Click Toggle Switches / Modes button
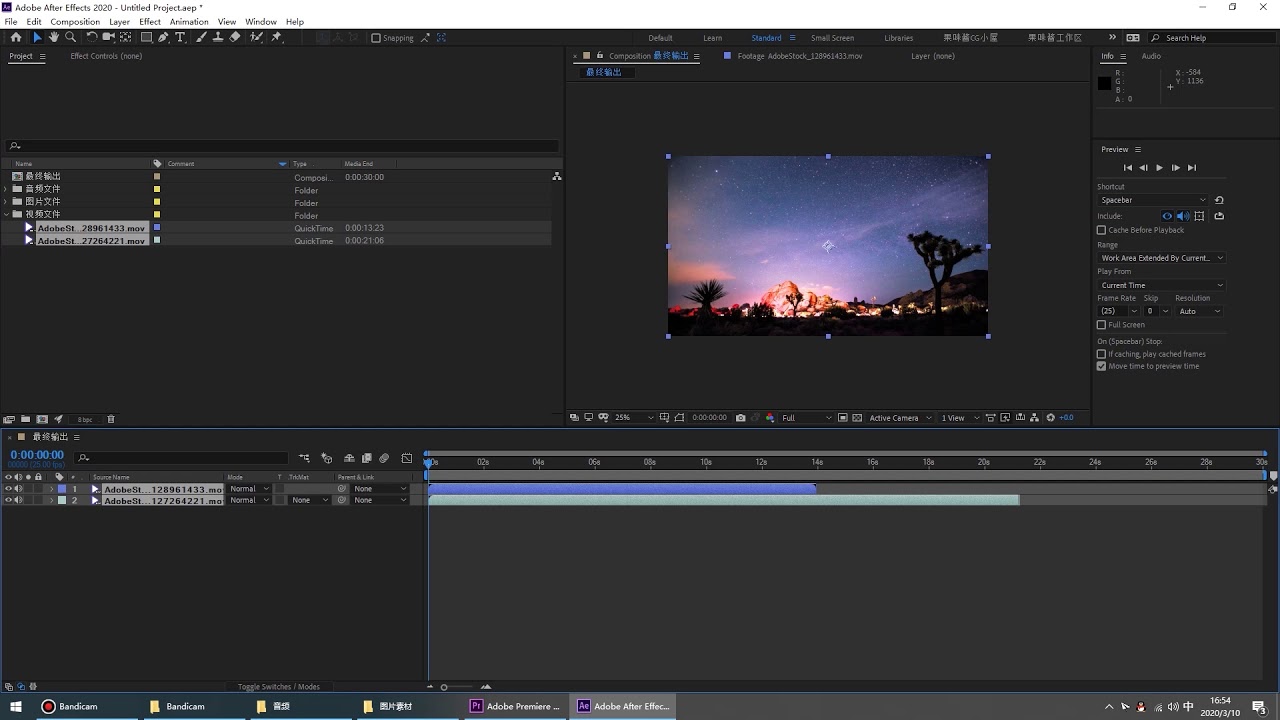Viewport: 1280px width, 720px height. [x=279, y=687]
